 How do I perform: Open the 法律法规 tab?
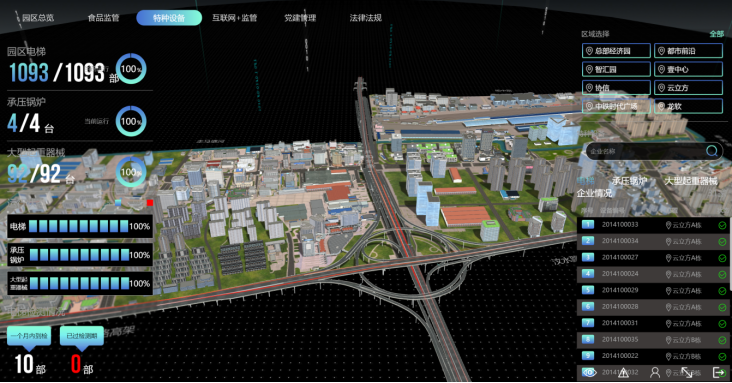point(366,18)
